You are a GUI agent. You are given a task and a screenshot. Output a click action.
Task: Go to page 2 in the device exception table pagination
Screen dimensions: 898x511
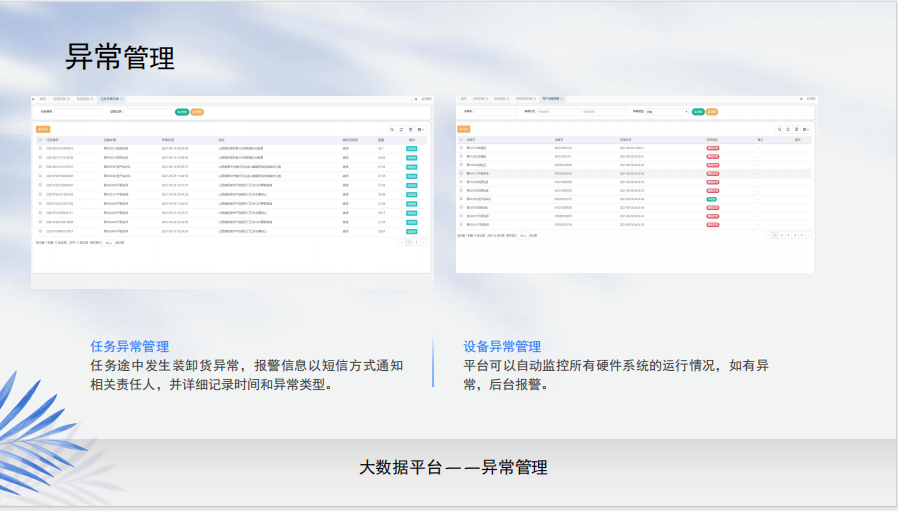coord(783,235)
